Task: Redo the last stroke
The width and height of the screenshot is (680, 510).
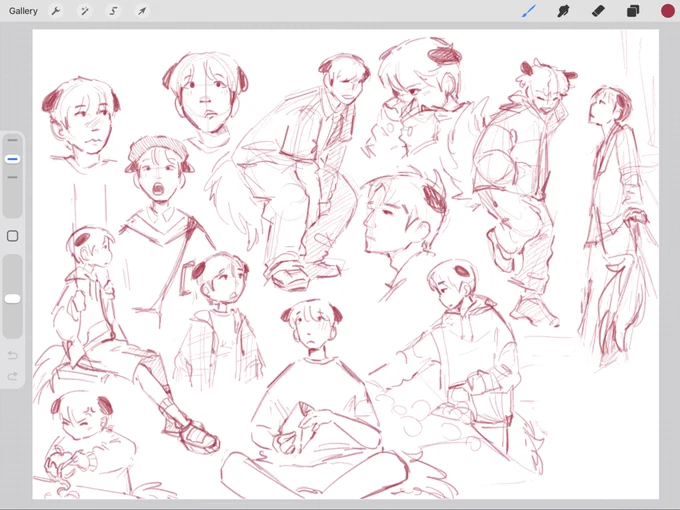Action: point(13,376)
